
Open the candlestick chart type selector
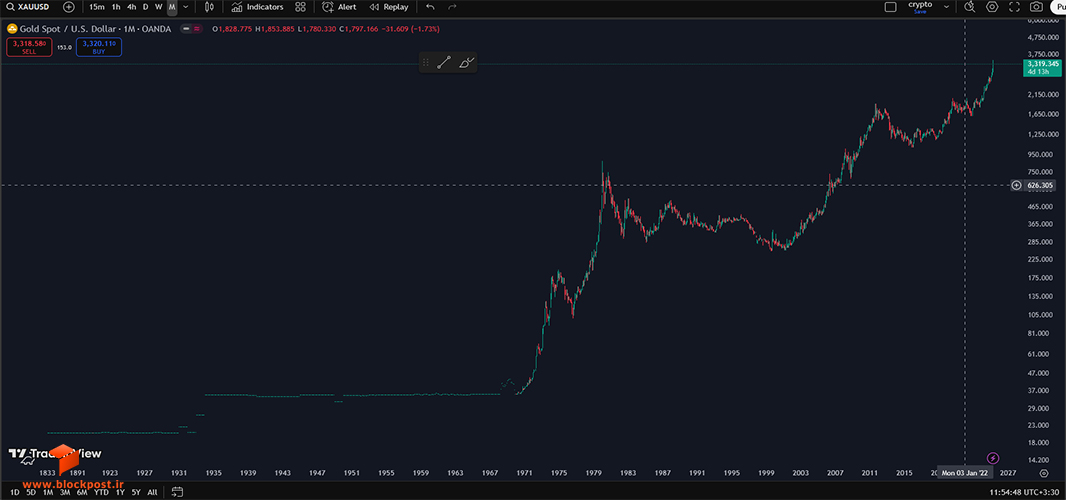click(x=209, y=7)
